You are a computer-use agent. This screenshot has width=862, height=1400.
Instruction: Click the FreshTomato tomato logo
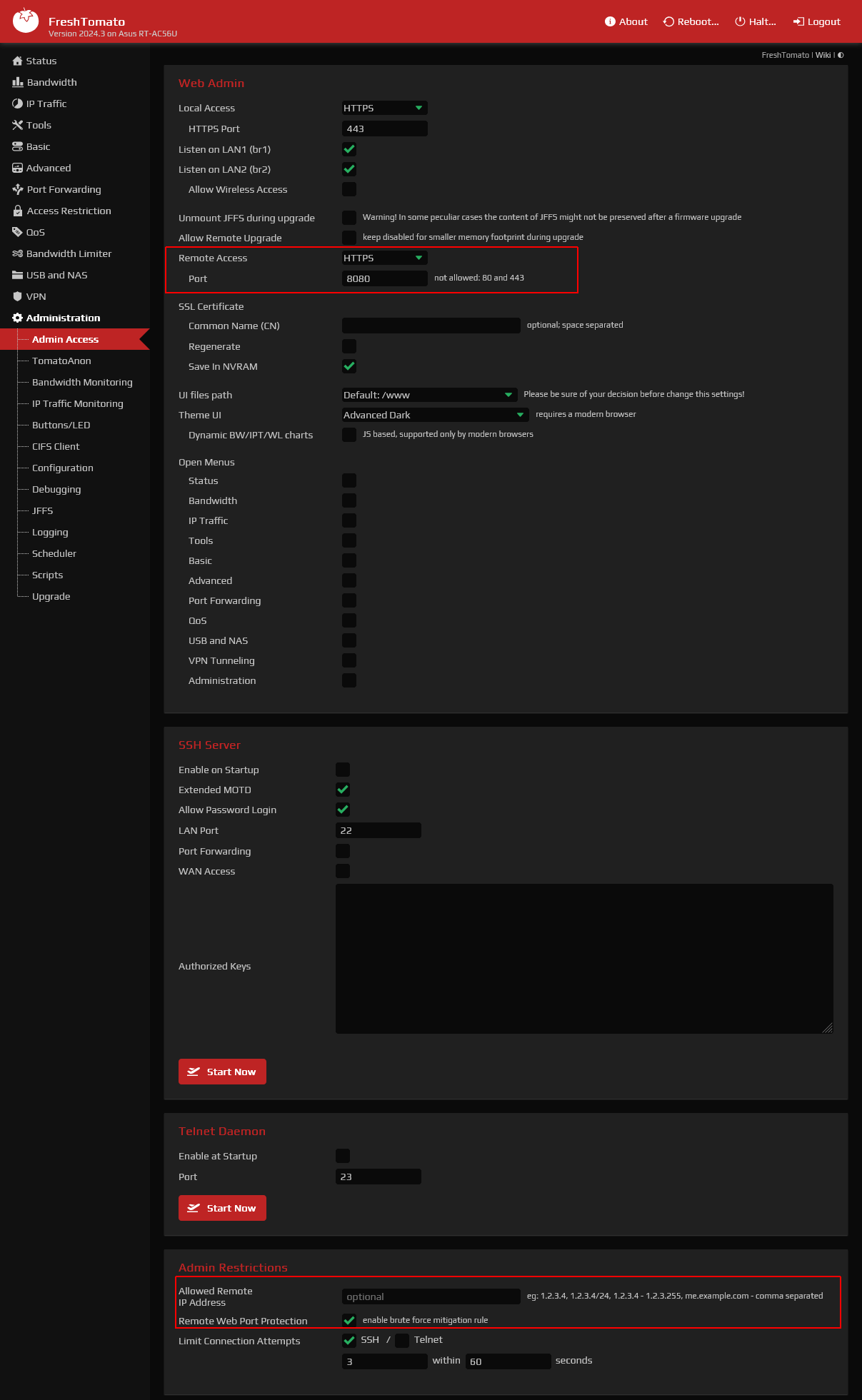click(x=26, y=21)
